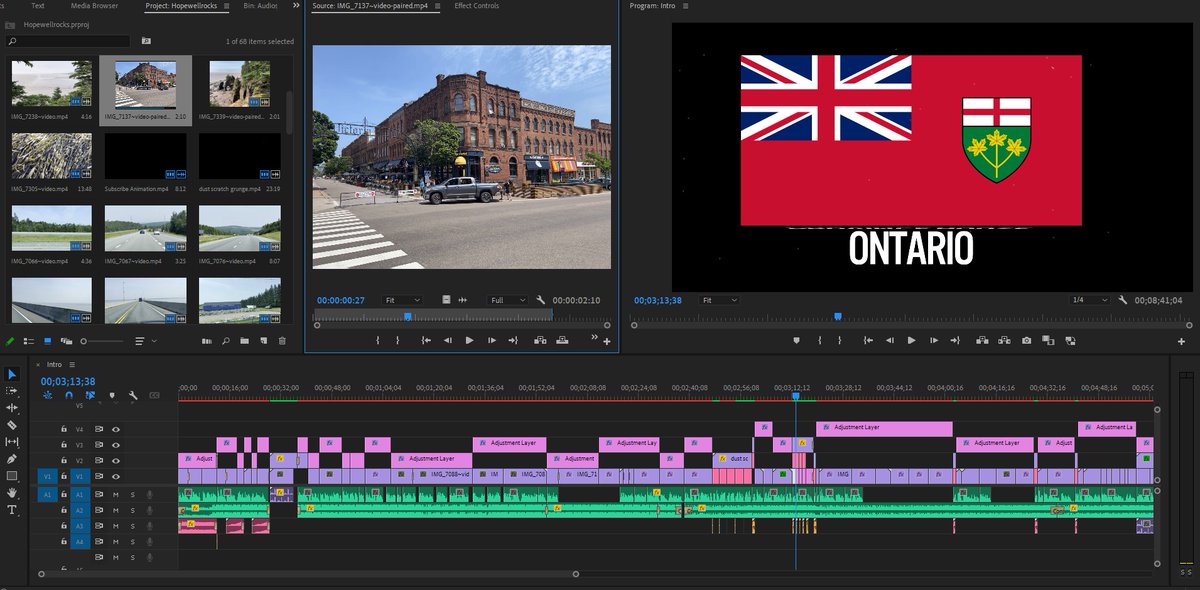
Task: Open Program monitor zoom Fit dropdown
Action: coord(719,300)
